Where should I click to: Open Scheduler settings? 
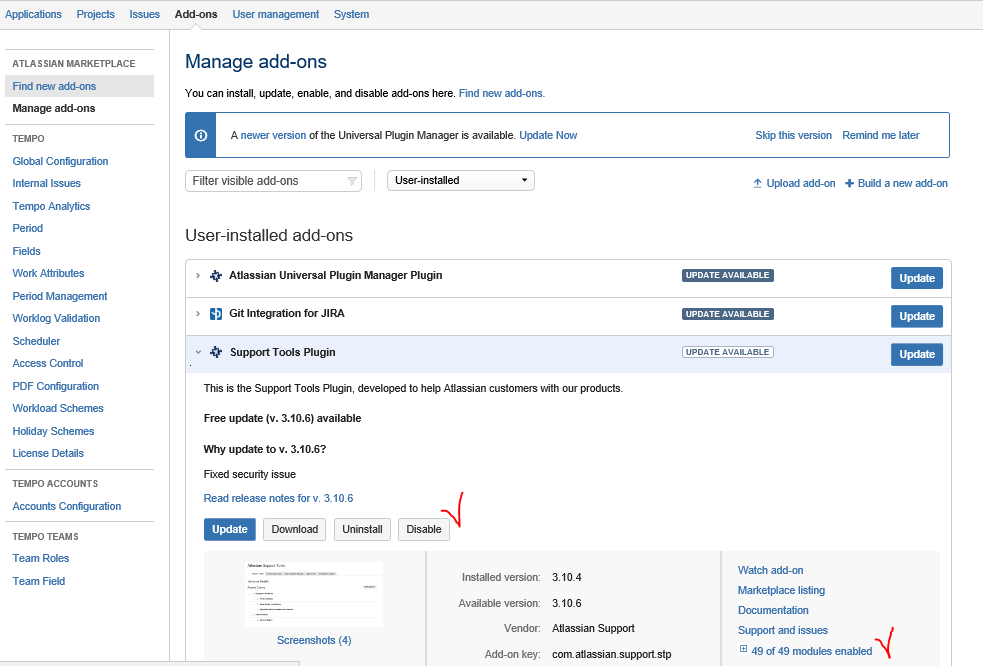[36, 341]
